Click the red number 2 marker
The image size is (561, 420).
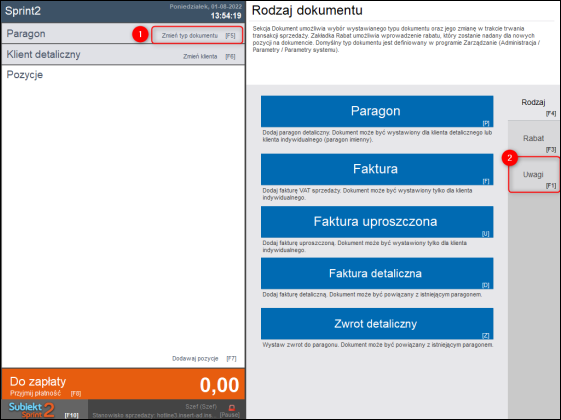[x=509, y=158]
